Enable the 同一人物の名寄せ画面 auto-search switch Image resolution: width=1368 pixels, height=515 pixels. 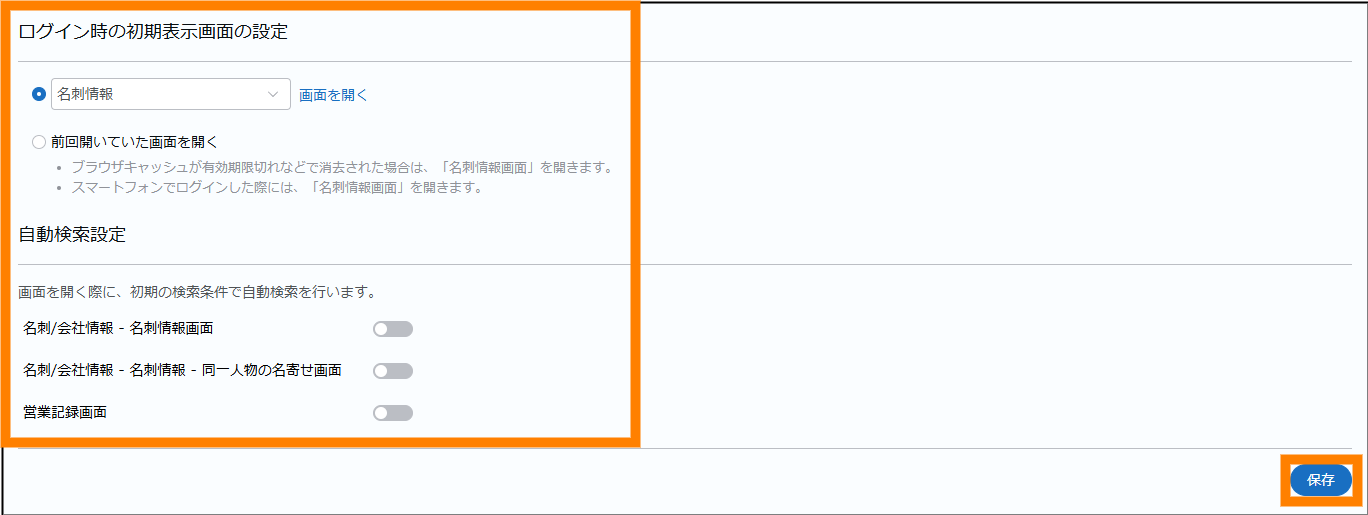click(393, 371)
